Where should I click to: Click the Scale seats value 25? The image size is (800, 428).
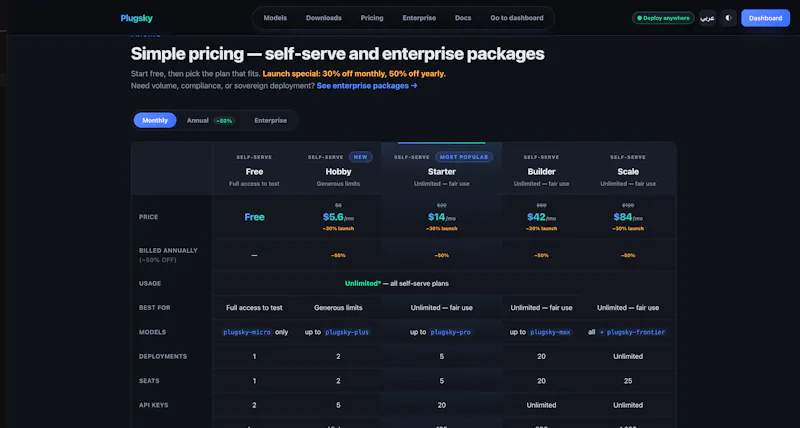(628, 381)
